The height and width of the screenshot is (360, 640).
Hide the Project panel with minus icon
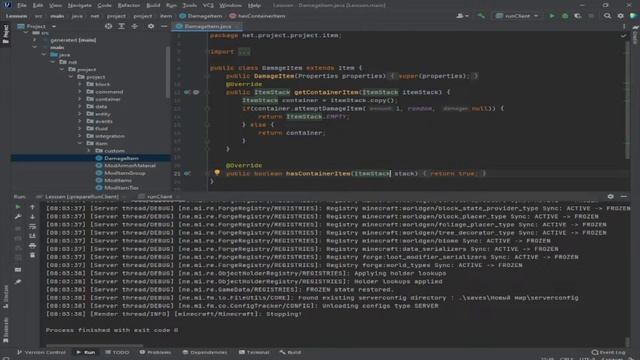(x=164, y=26)
